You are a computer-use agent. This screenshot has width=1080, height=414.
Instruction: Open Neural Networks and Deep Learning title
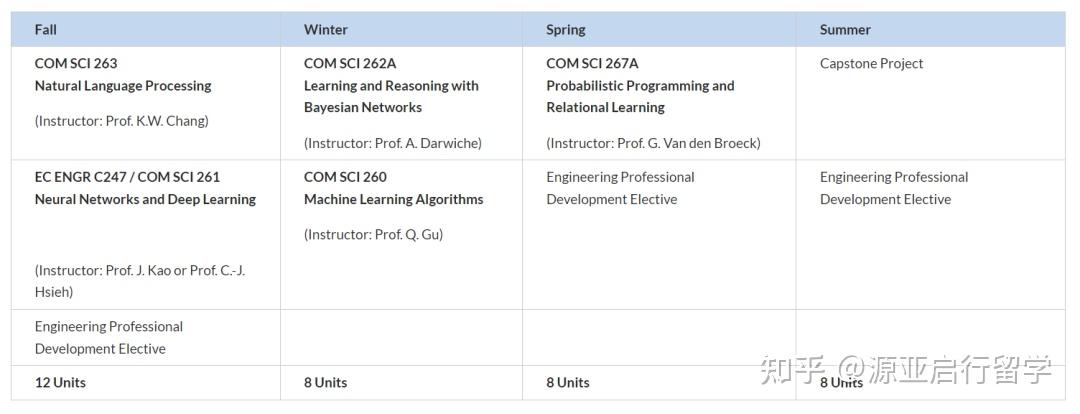point(145,199)
